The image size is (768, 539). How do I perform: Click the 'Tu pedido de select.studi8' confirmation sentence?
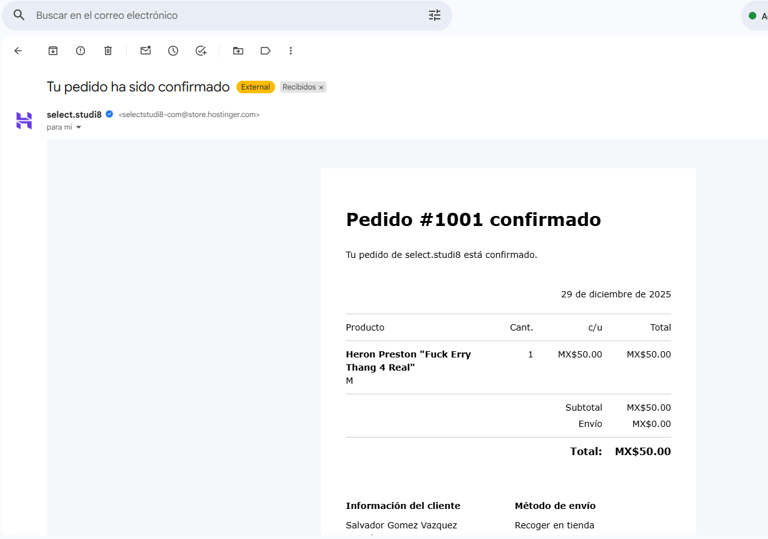click(x=441, y=255)
